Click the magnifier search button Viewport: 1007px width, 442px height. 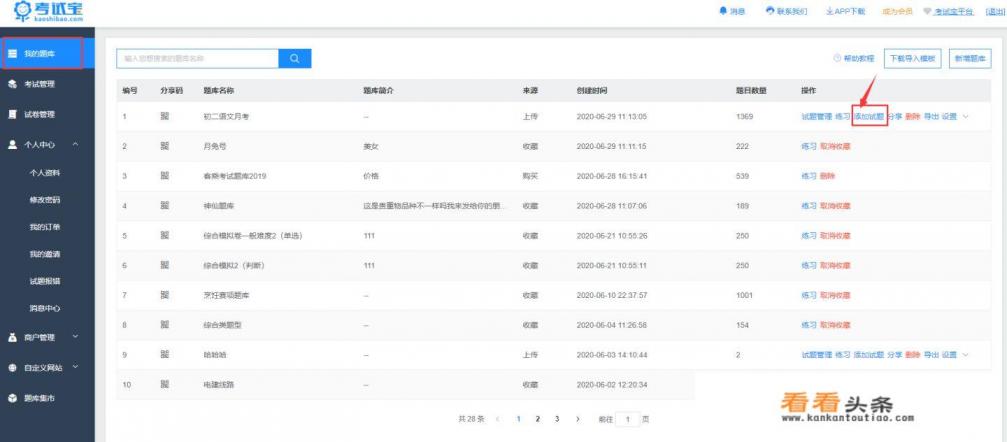point(295,58)
